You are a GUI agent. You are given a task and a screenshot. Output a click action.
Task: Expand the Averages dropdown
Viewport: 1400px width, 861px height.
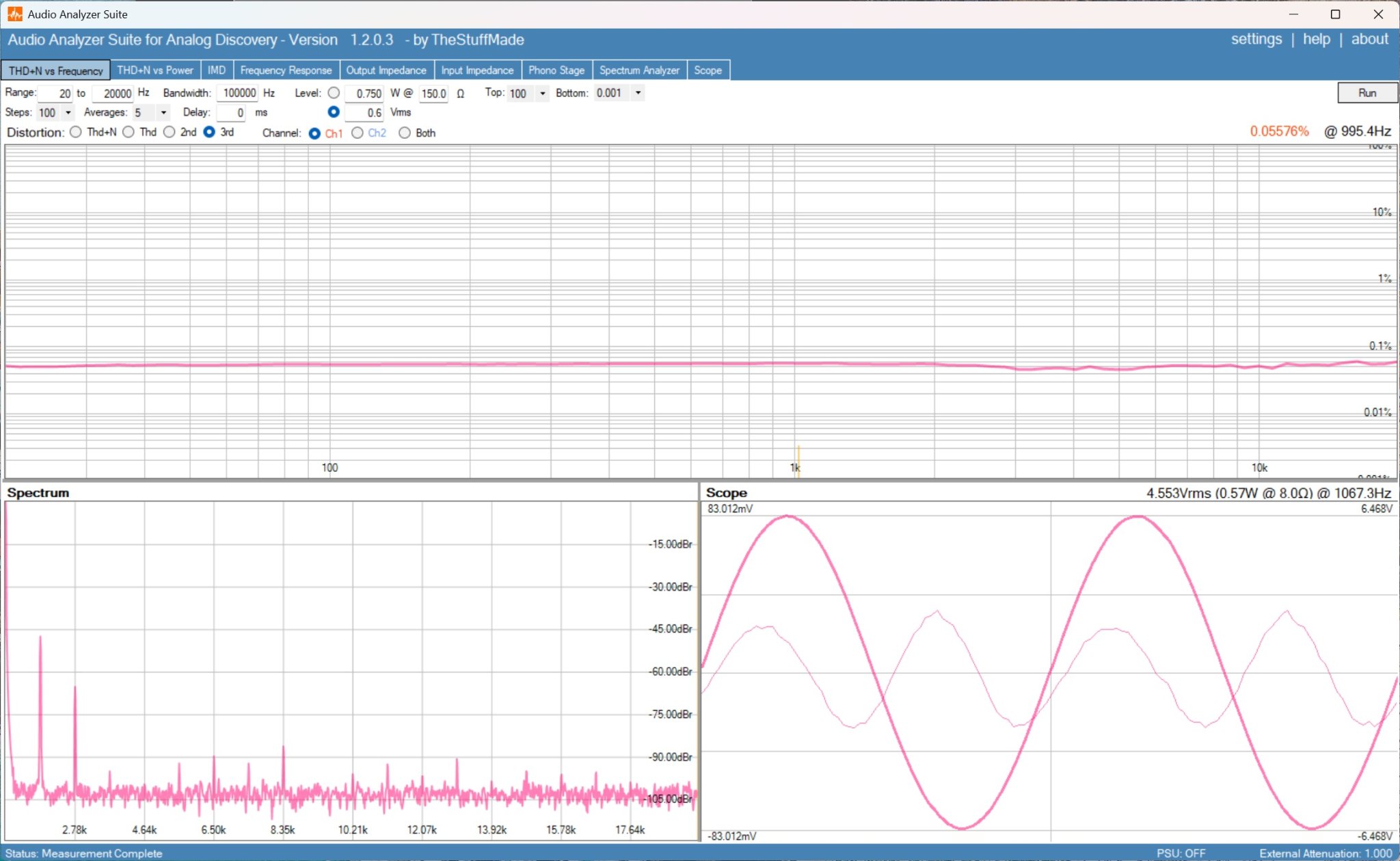pos(163,112)
